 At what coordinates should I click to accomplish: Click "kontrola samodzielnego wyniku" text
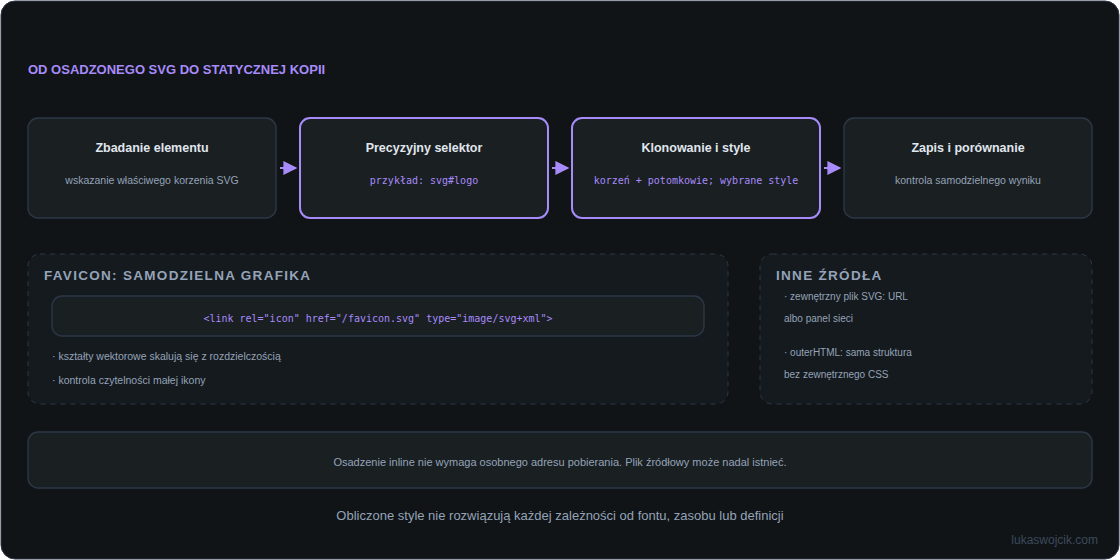click(968, 181)
